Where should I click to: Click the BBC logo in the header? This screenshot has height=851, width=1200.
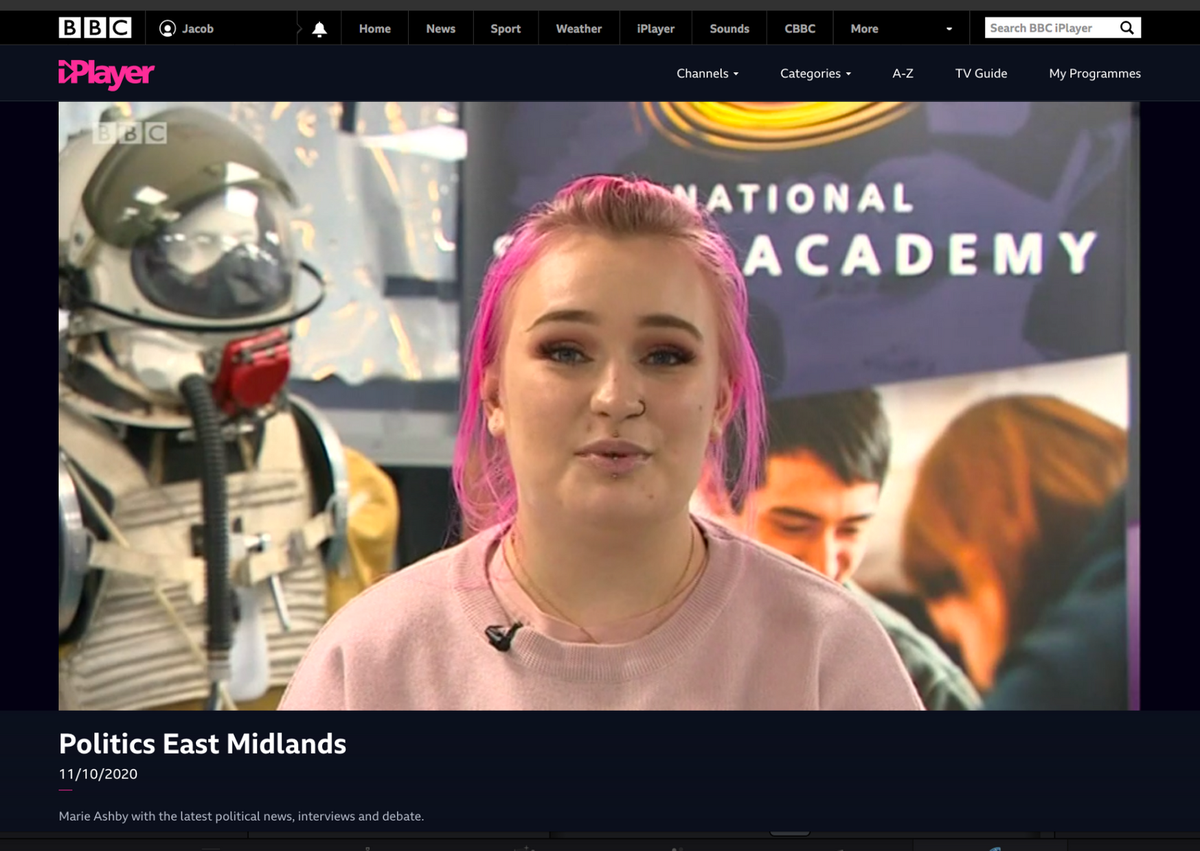click(x=95, y=28)
